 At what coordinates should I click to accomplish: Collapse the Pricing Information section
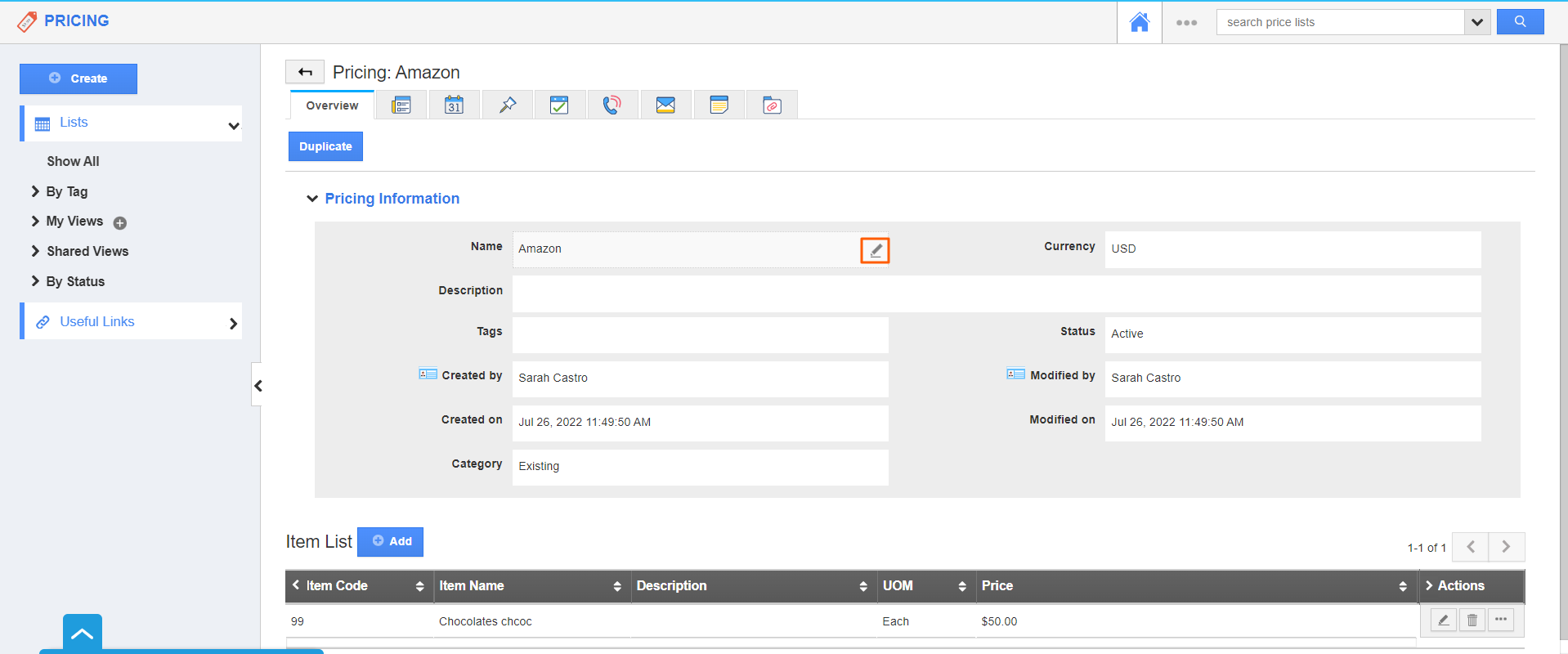pyautogui.click(x=312, y=199)
